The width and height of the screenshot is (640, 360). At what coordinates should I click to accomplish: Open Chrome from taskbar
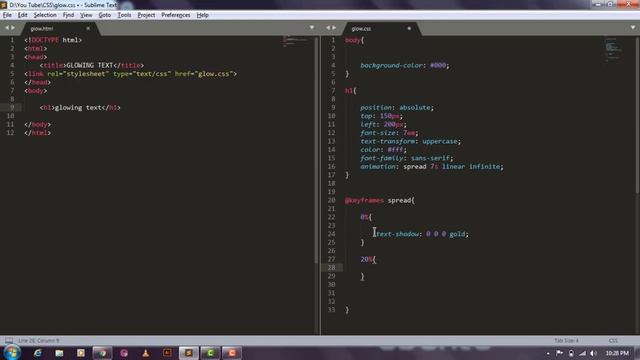[102, 353]
